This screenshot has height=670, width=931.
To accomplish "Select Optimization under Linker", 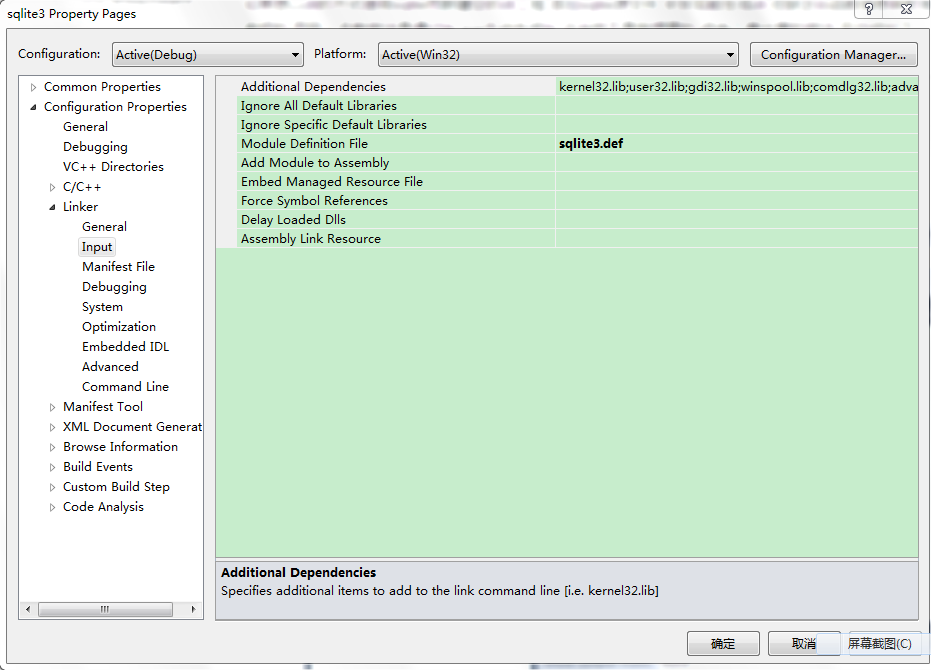I will 119,327.
